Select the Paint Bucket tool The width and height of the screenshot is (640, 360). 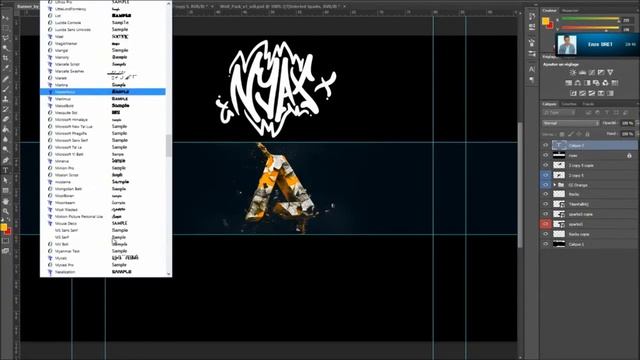5,130
